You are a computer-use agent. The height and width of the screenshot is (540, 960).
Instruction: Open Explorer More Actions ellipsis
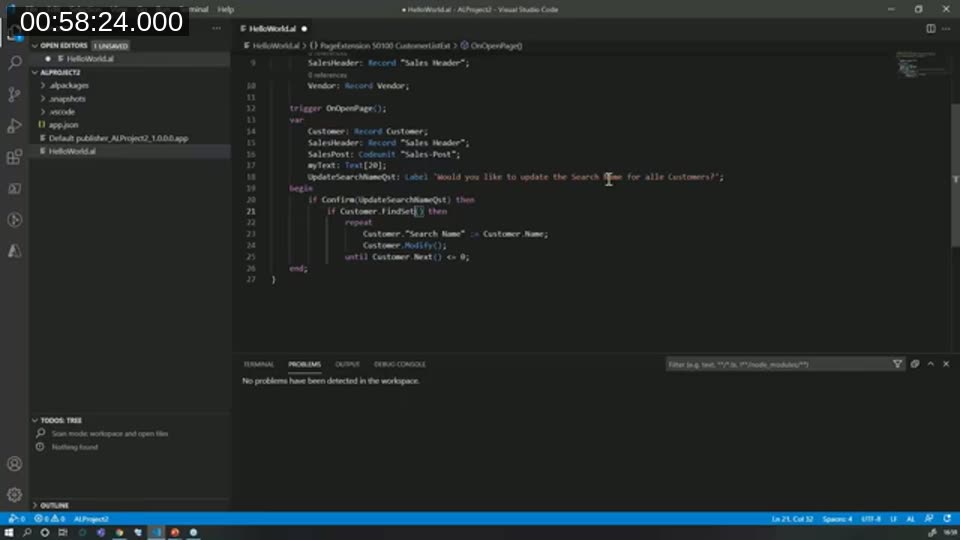click(x=217, y=29)
